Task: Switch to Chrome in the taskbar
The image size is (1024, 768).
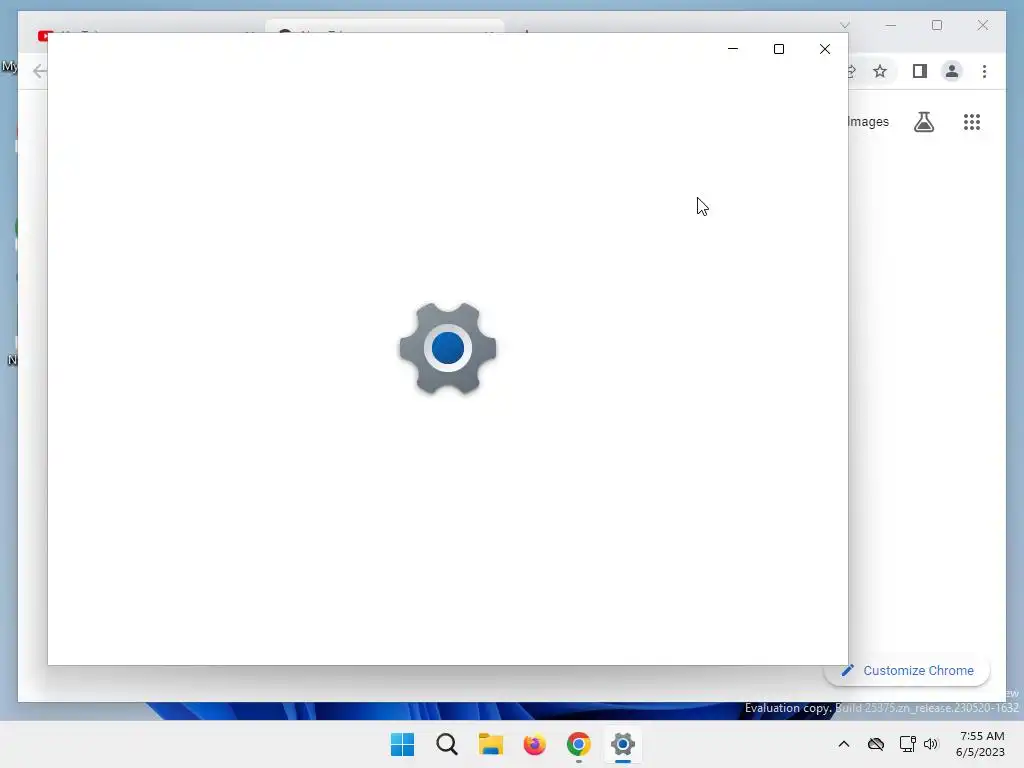Action: [x=579, y=744]
